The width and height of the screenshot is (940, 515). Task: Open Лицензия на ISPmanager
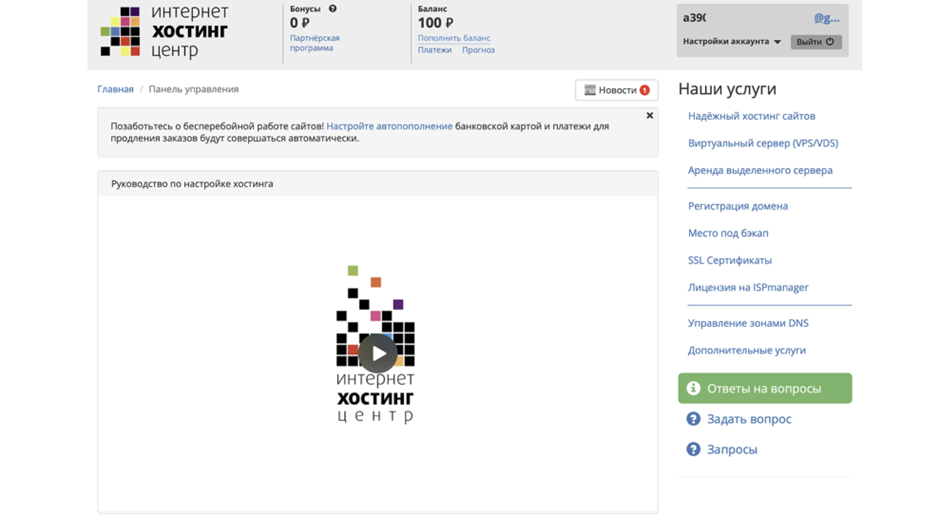pyautogui.click(x=748, y=287)
